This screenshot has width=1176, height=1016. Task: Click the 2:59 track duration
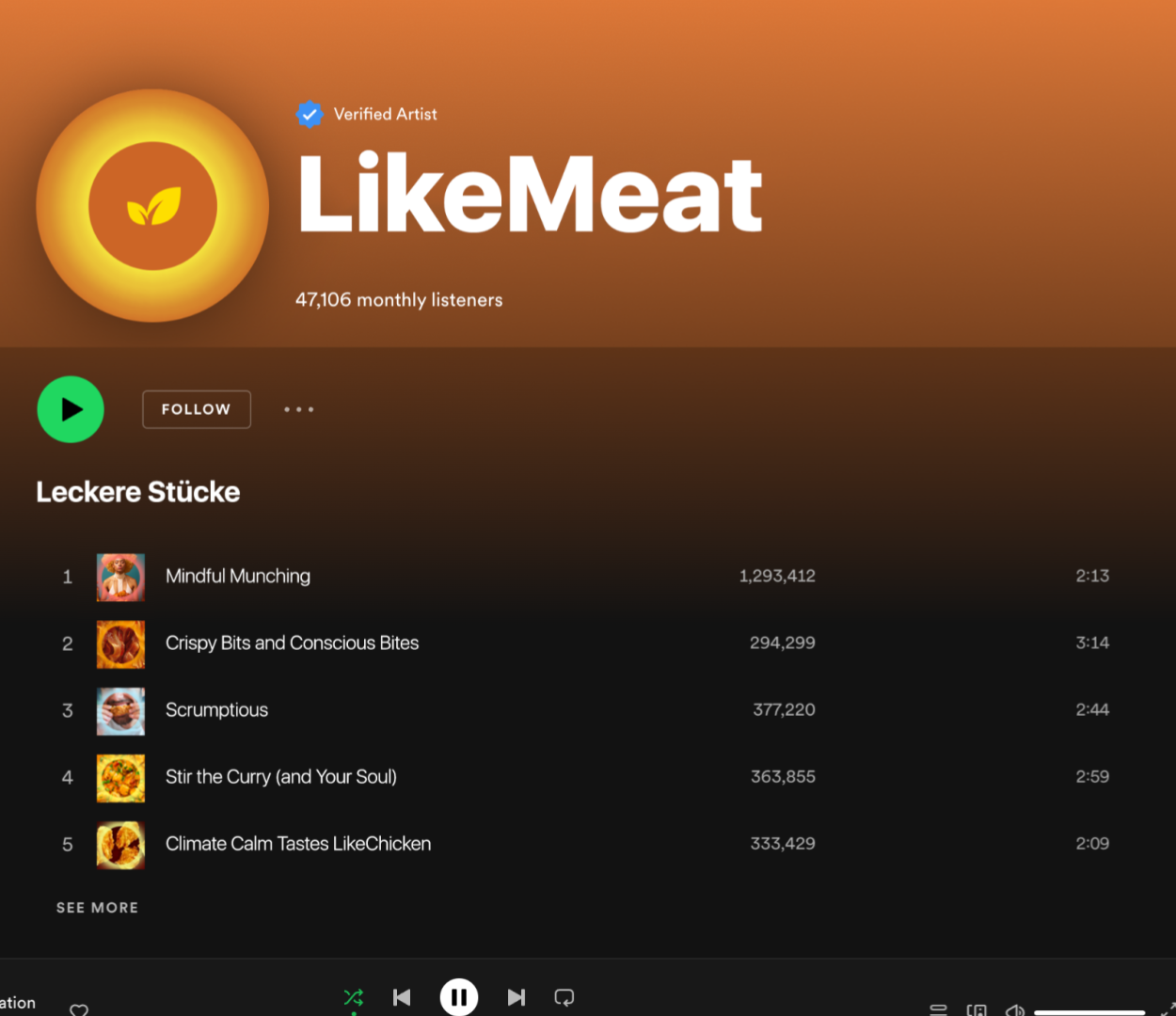point(1092,776)
